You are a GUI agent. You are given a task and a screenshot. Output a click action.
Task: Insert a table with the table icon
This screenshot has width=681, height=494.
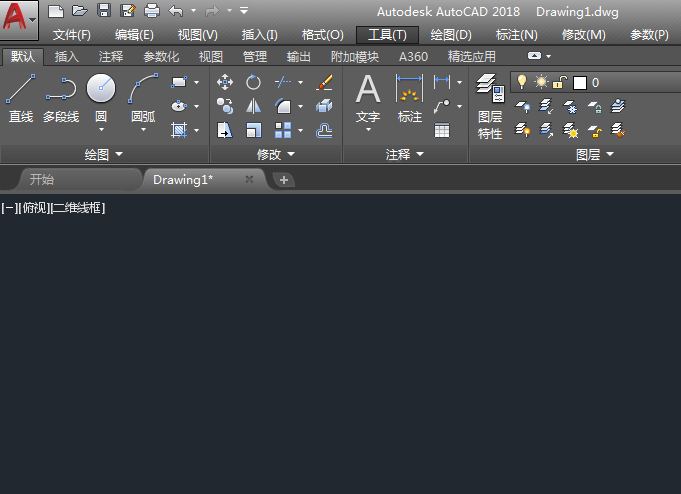pyautogui.click(x=442, y=130)
